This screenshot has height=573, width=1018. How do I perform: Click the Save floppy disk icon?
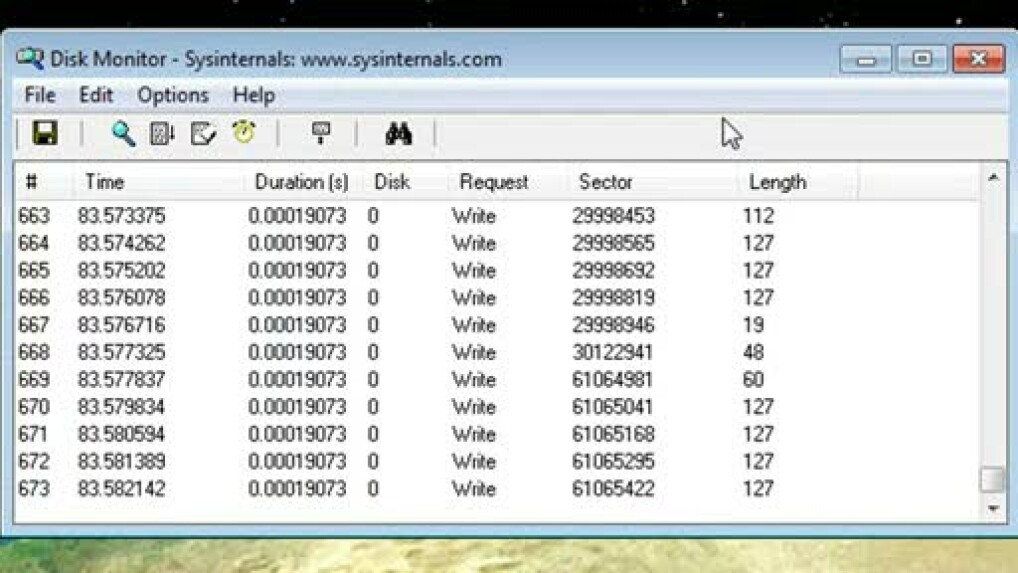coord(45,133)
